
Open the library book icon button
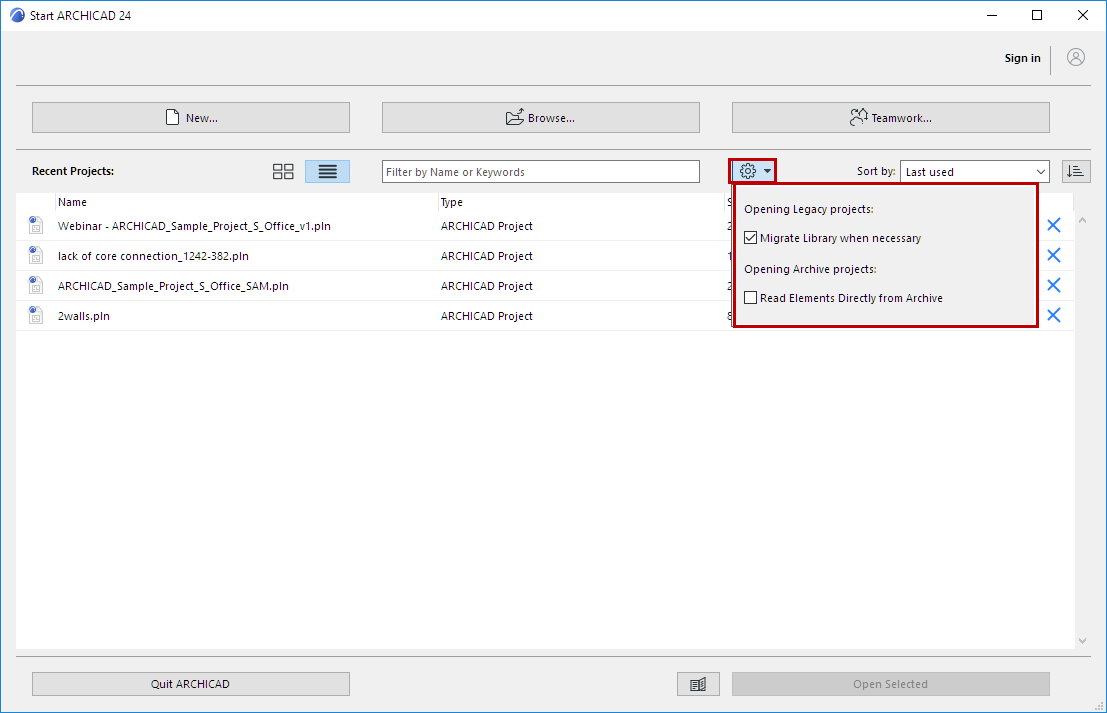tap(698, 684)
